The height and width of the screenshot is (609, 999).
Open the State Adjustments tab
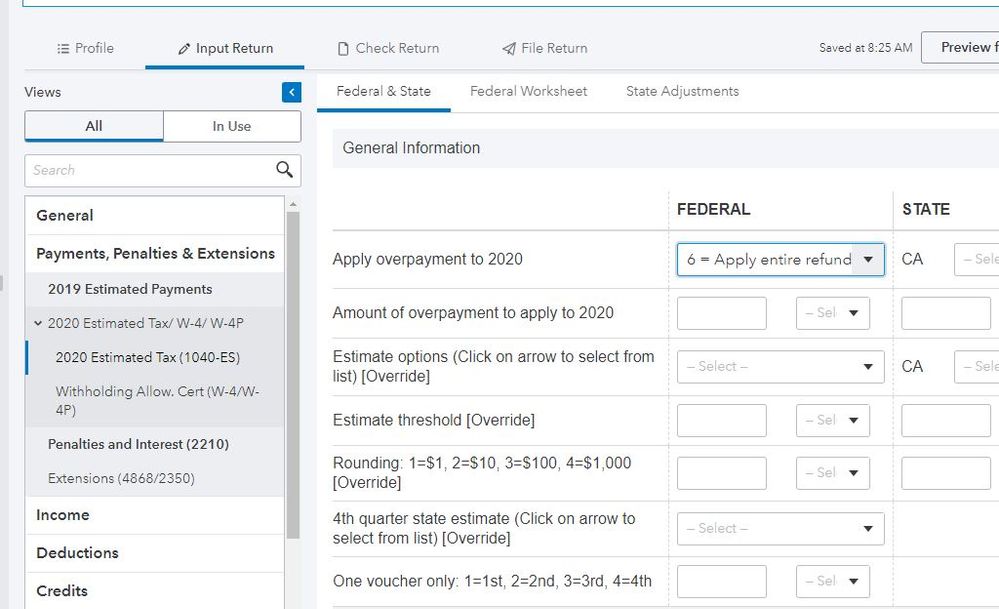coord(682,91)
